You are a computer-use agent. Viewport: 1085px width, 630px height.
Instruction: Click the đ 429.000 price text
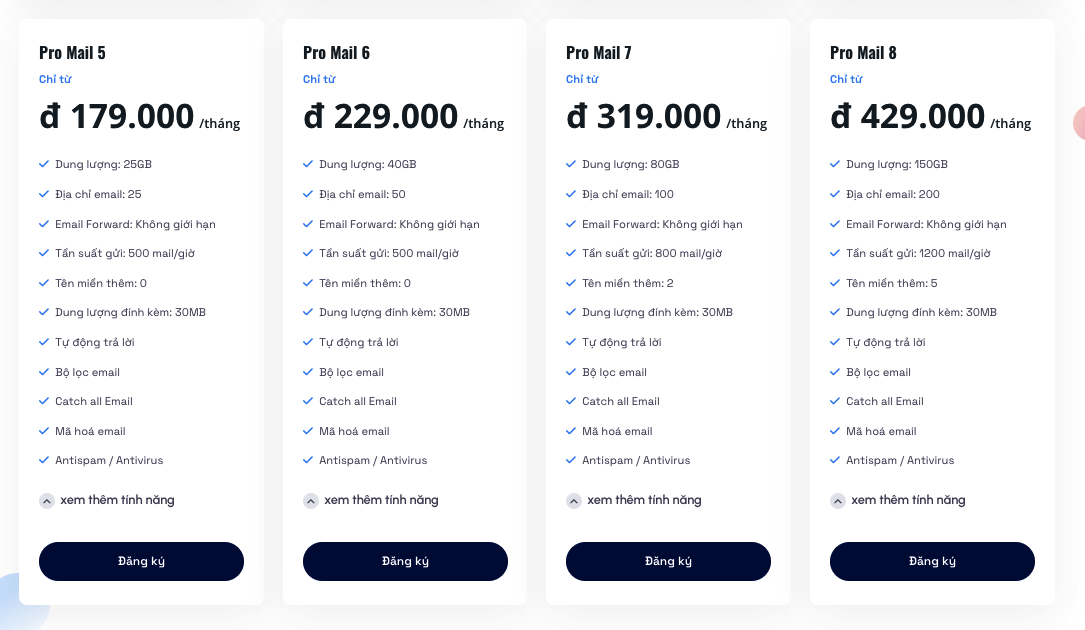click(907, 116)
